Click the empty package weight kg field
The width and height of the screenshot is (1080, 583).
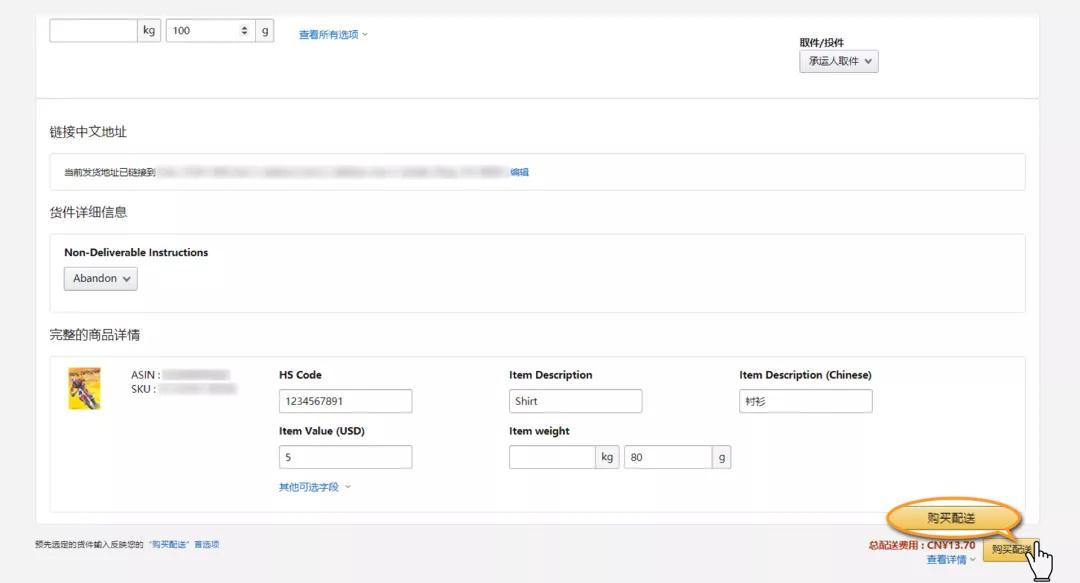[x=93, y=31]
